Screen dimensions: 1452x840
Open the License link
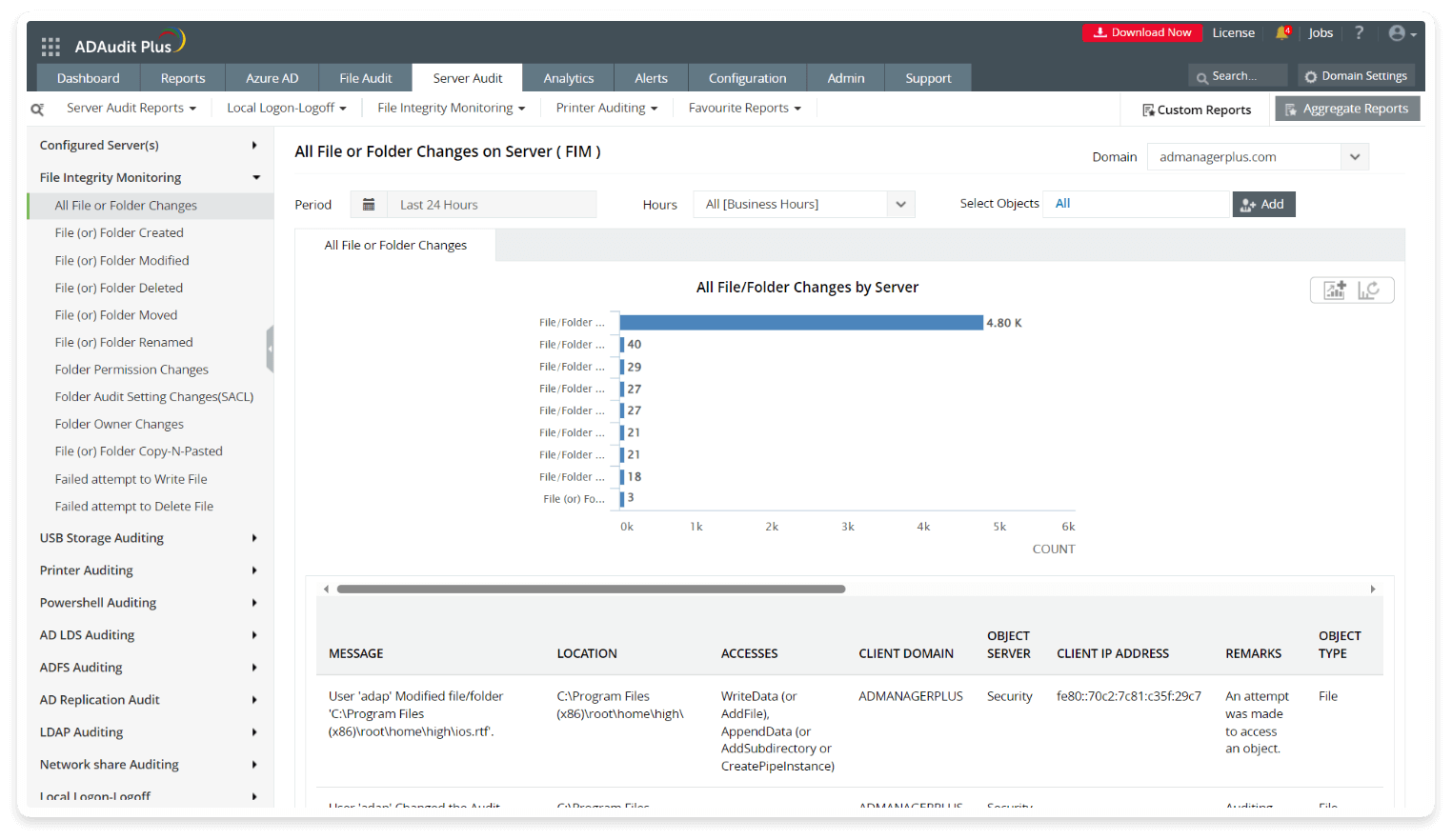[x=1234, y=32]
